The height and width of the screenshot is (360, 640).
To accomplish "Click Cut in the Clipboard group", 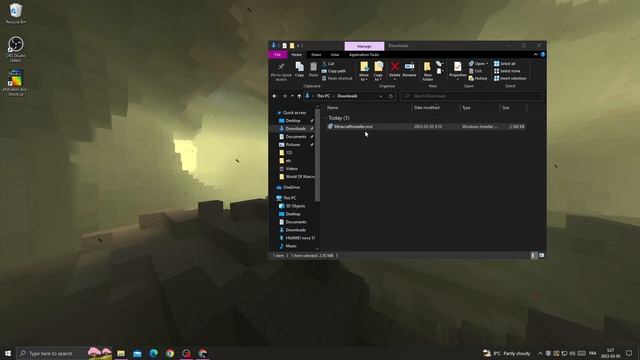I will pos(328,64).
